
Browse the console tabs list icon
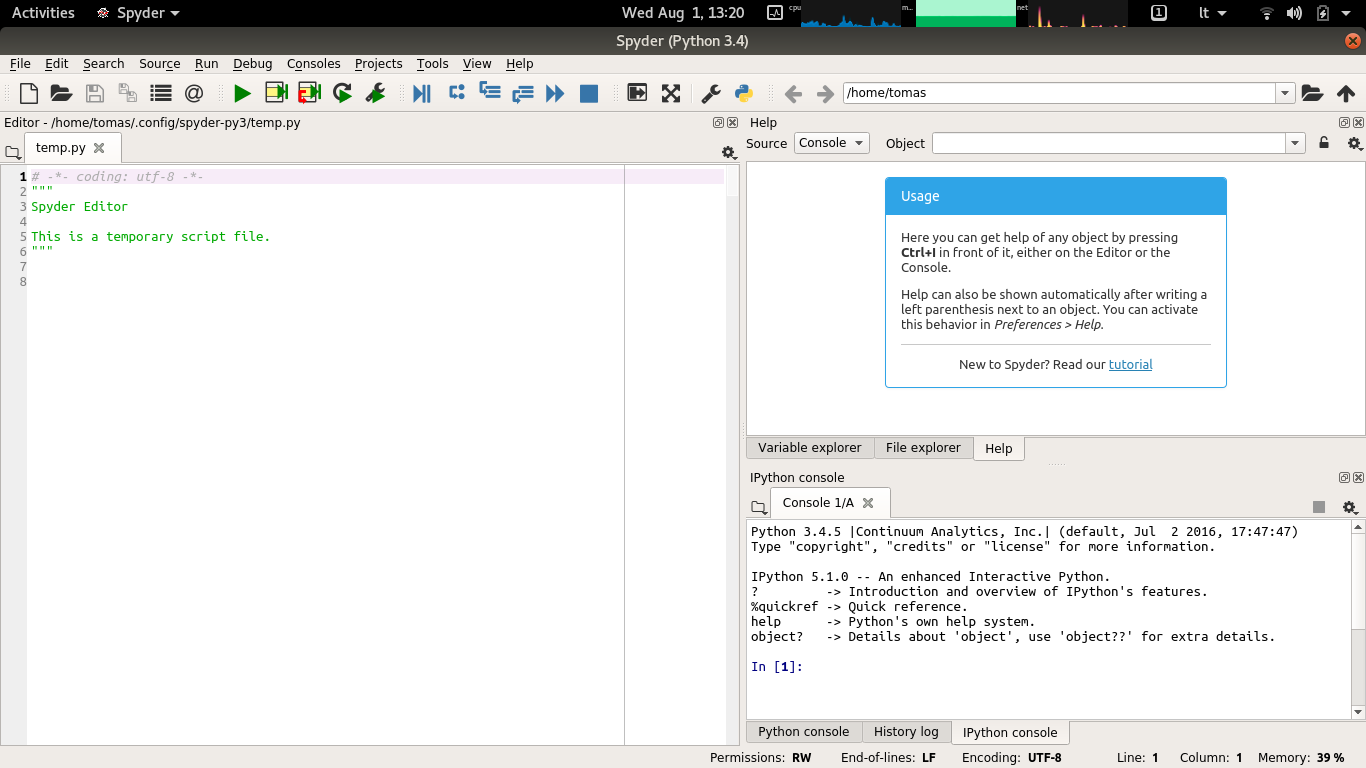758,508
